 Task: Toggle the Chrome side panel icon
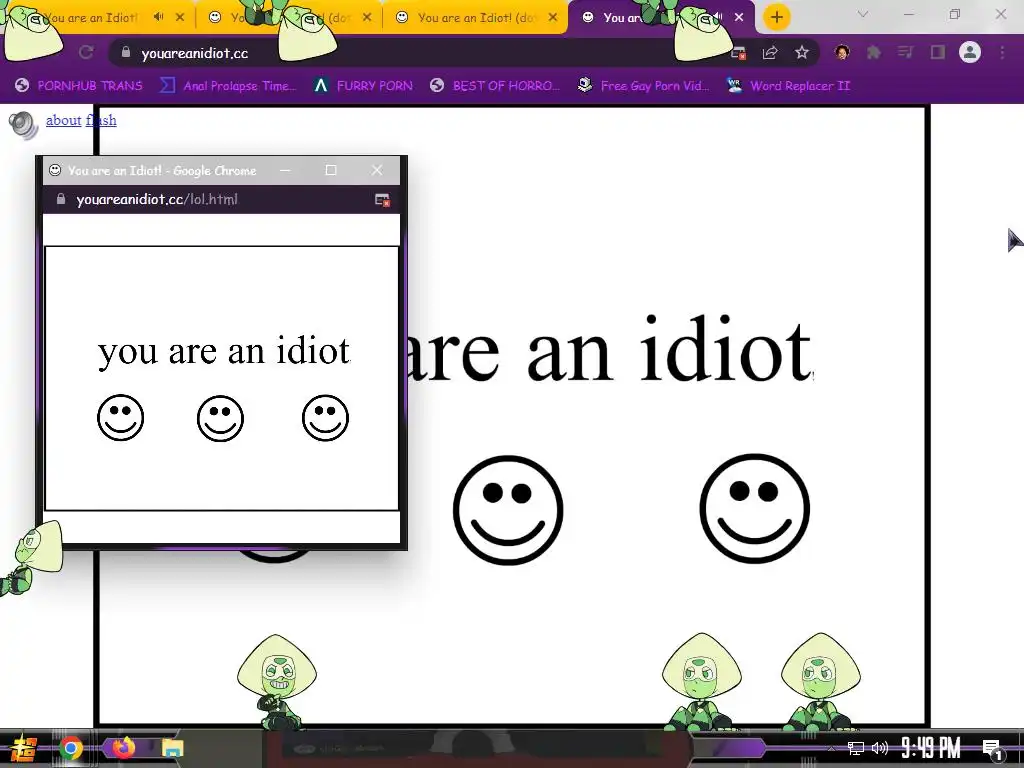(x=937, y=52)
